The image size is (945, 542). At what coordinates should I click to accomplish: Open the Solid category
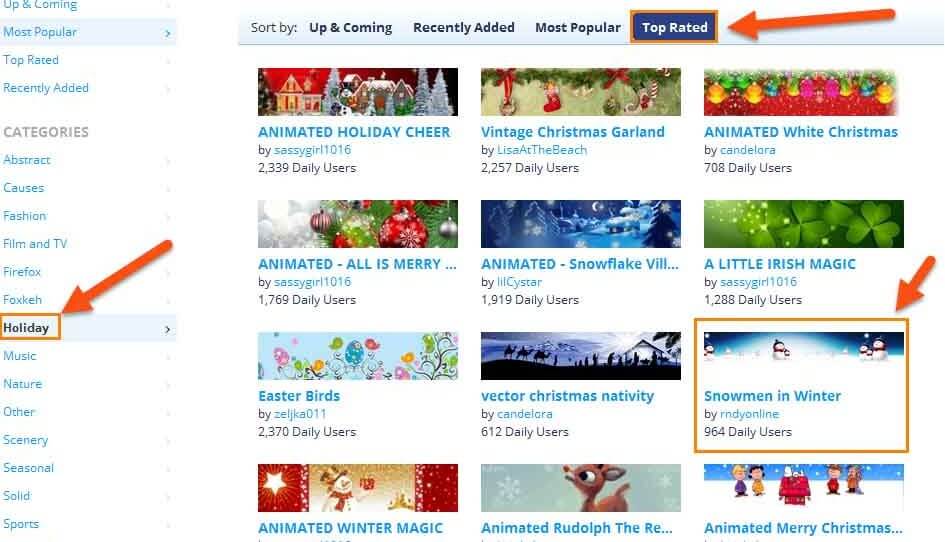coord(16,496)
